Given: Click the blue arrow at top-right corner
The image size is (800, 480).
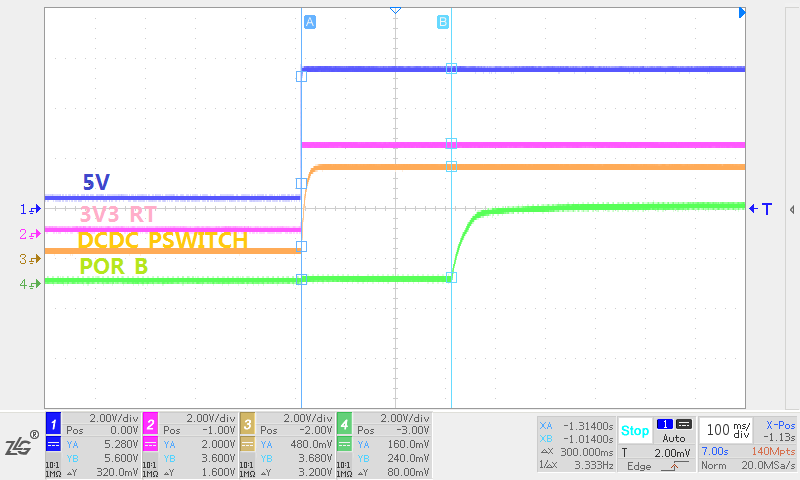Looking at the screenshot, I should coord(742,13).
